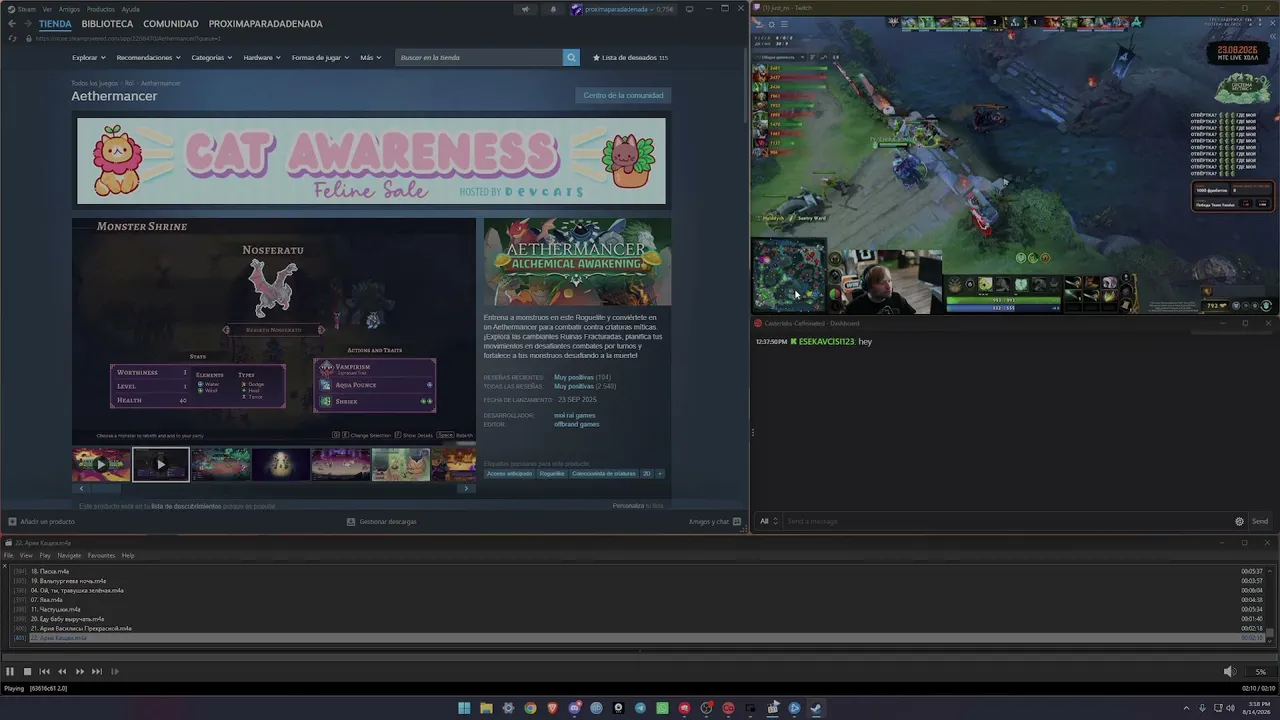Open the Play menu in the audio player
Screen dimensions: 1280x720
pyautogui.click(x=45, y=556)
